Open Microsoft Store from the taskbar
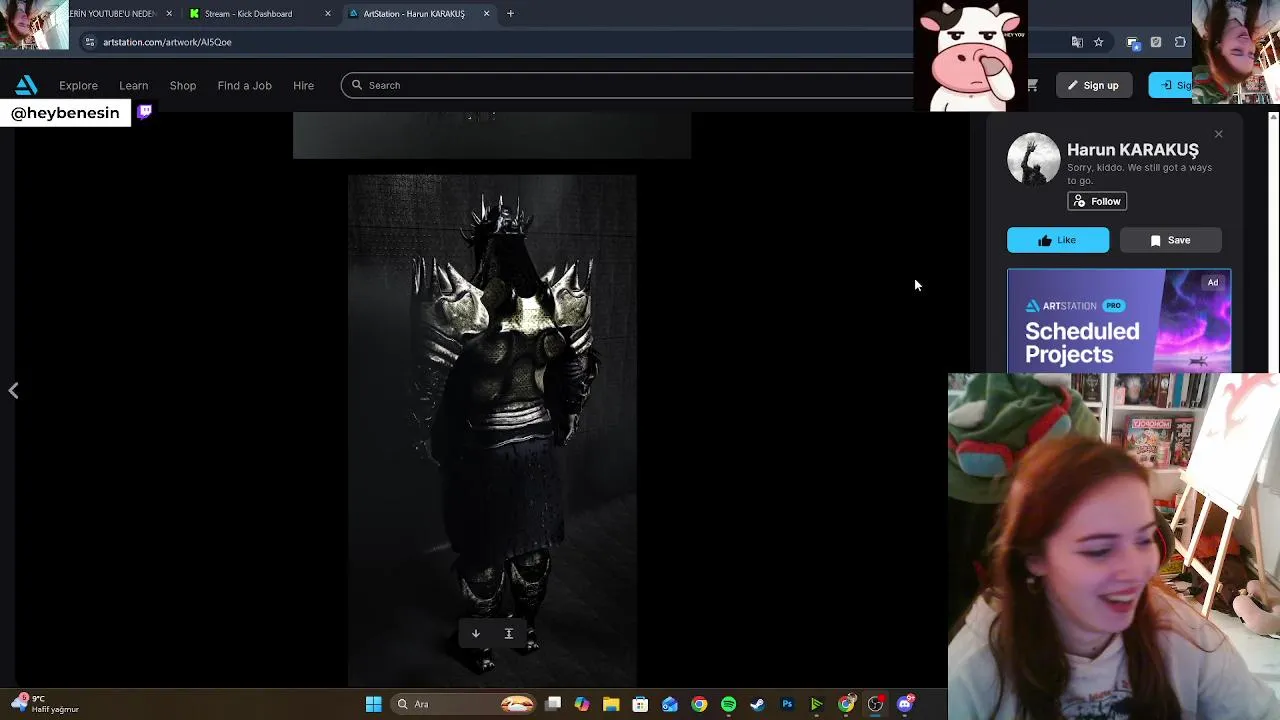 640,704
